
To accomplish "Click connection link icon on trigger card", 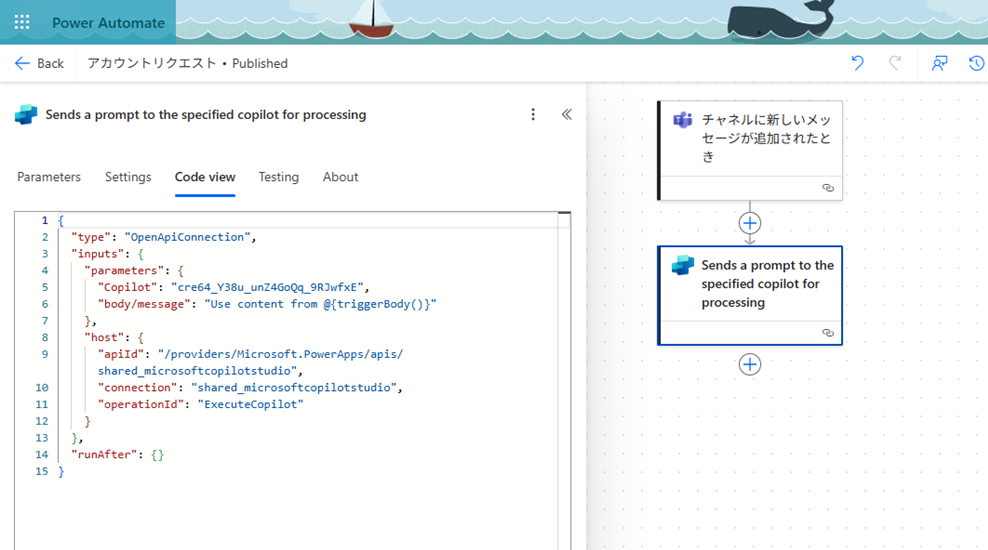I will [x=828, y=188].
